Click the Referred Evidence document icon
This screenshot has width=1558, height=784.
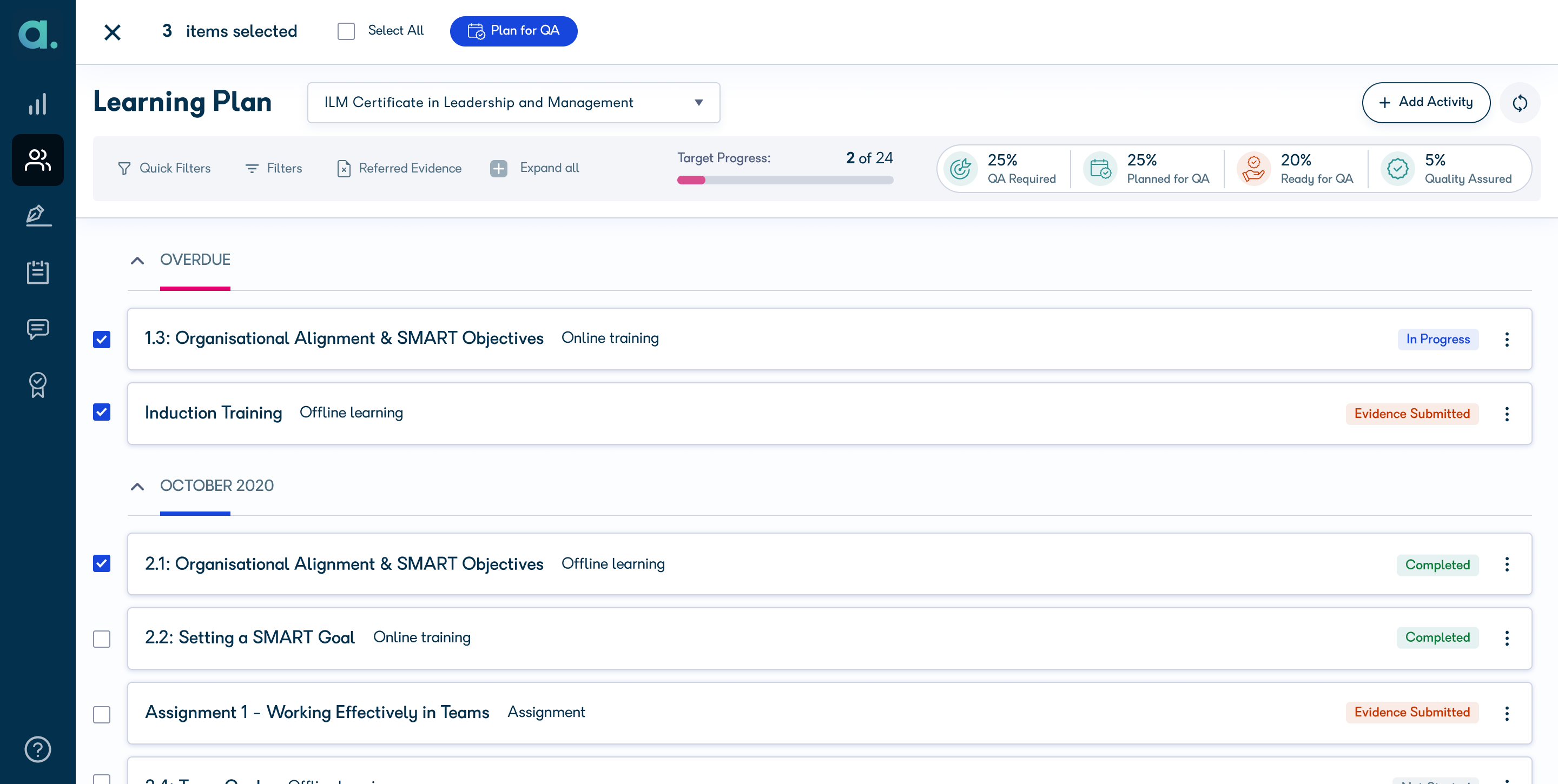pos(344,169)
